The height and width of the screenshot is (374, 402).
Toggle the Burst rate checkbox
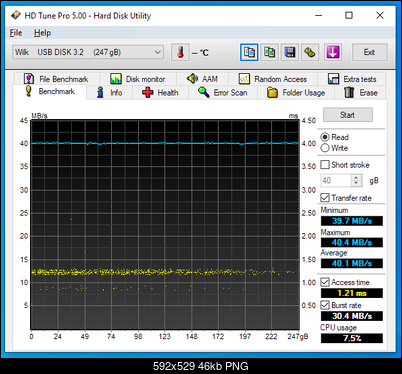point(325,305)
